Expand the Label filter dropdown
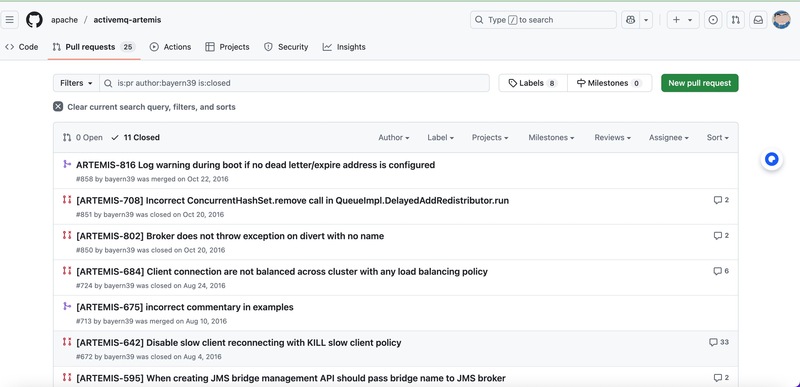This screenshot has height=387, width=800. [x=441, y=138]
